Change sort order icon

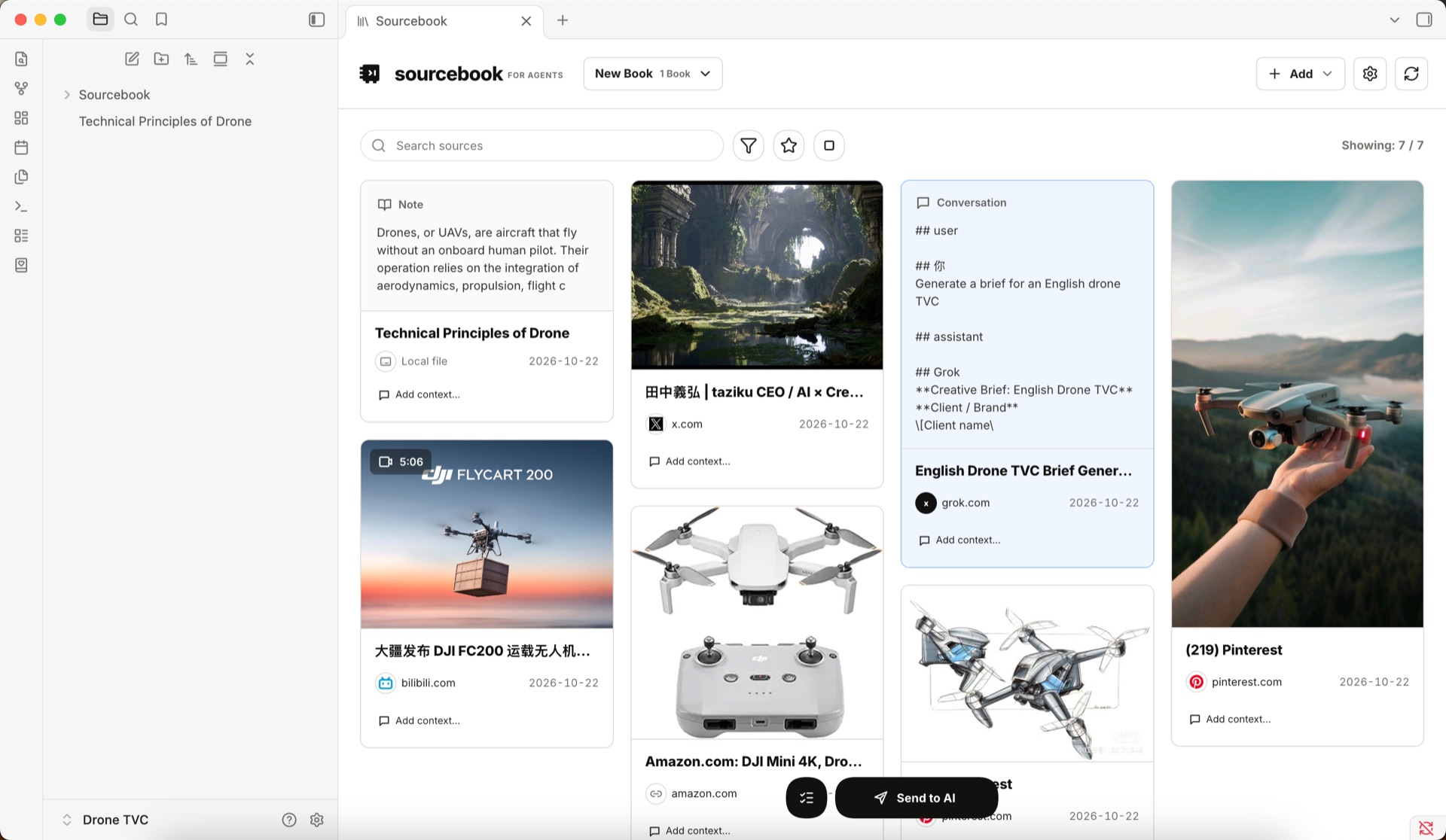click(x=191, y=59)
